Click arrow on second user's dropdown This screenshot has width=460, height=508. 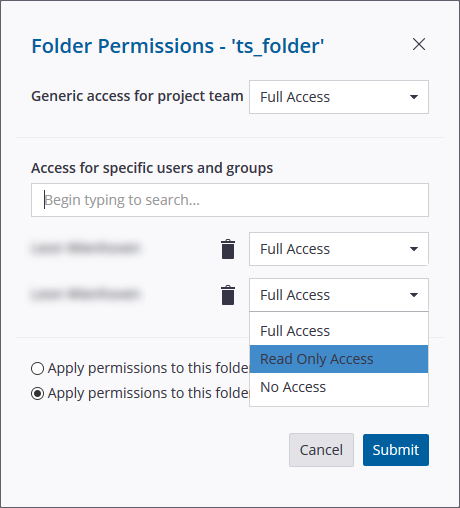point(414,295)
